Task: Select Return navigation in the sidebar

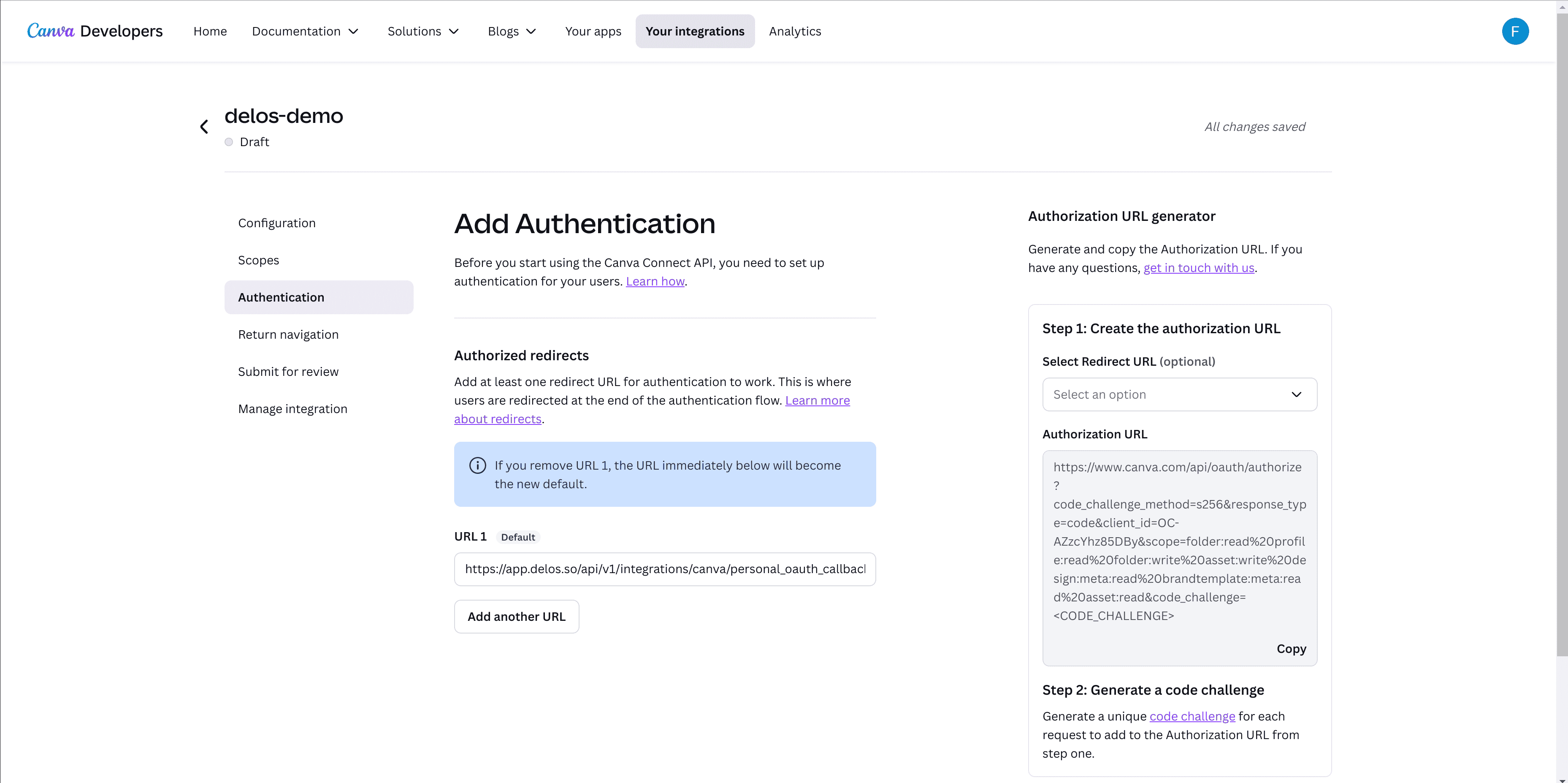Action: [319, 334]
